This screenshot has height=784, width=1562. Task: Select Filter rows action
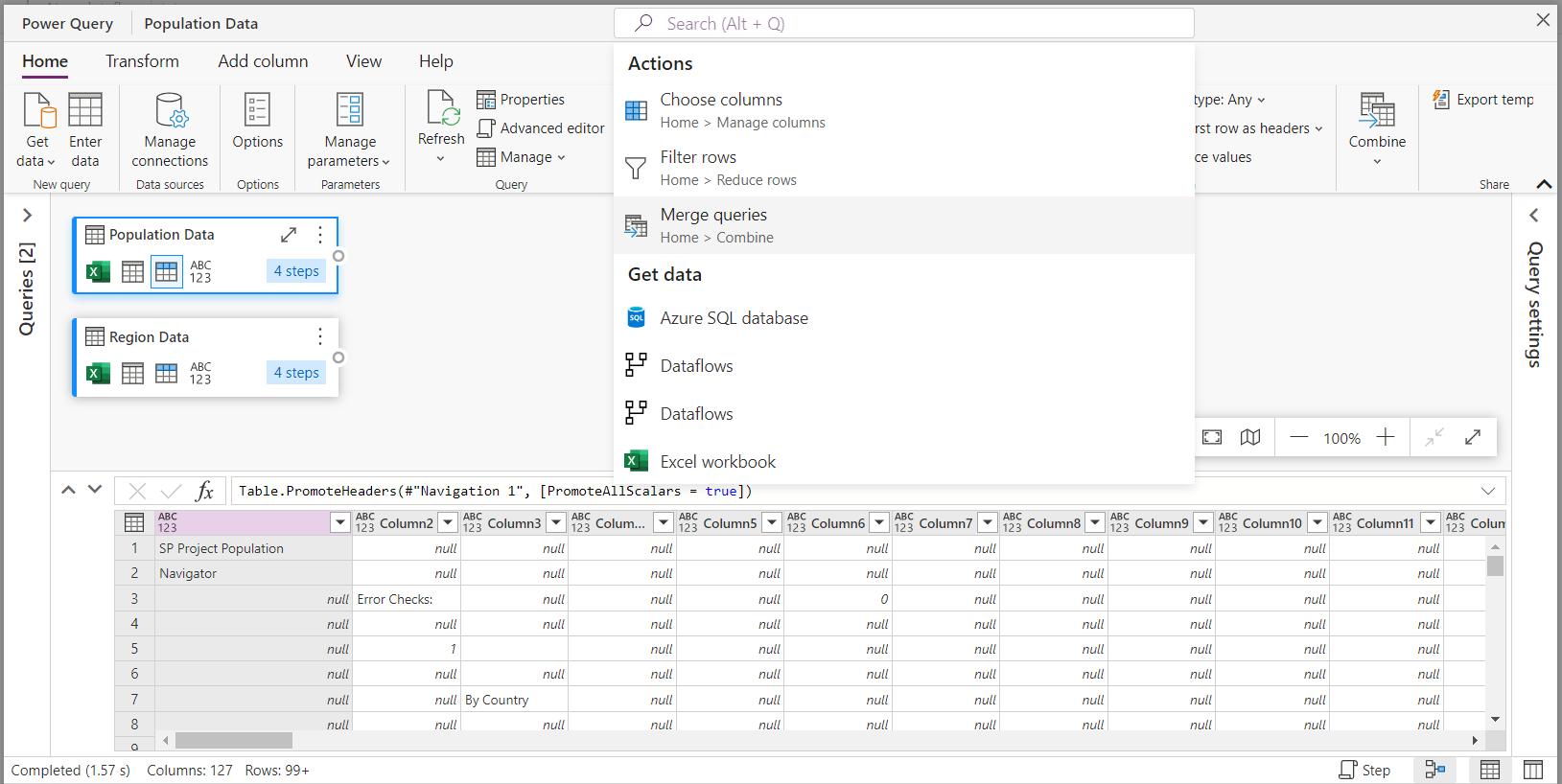tap(904, 168)
